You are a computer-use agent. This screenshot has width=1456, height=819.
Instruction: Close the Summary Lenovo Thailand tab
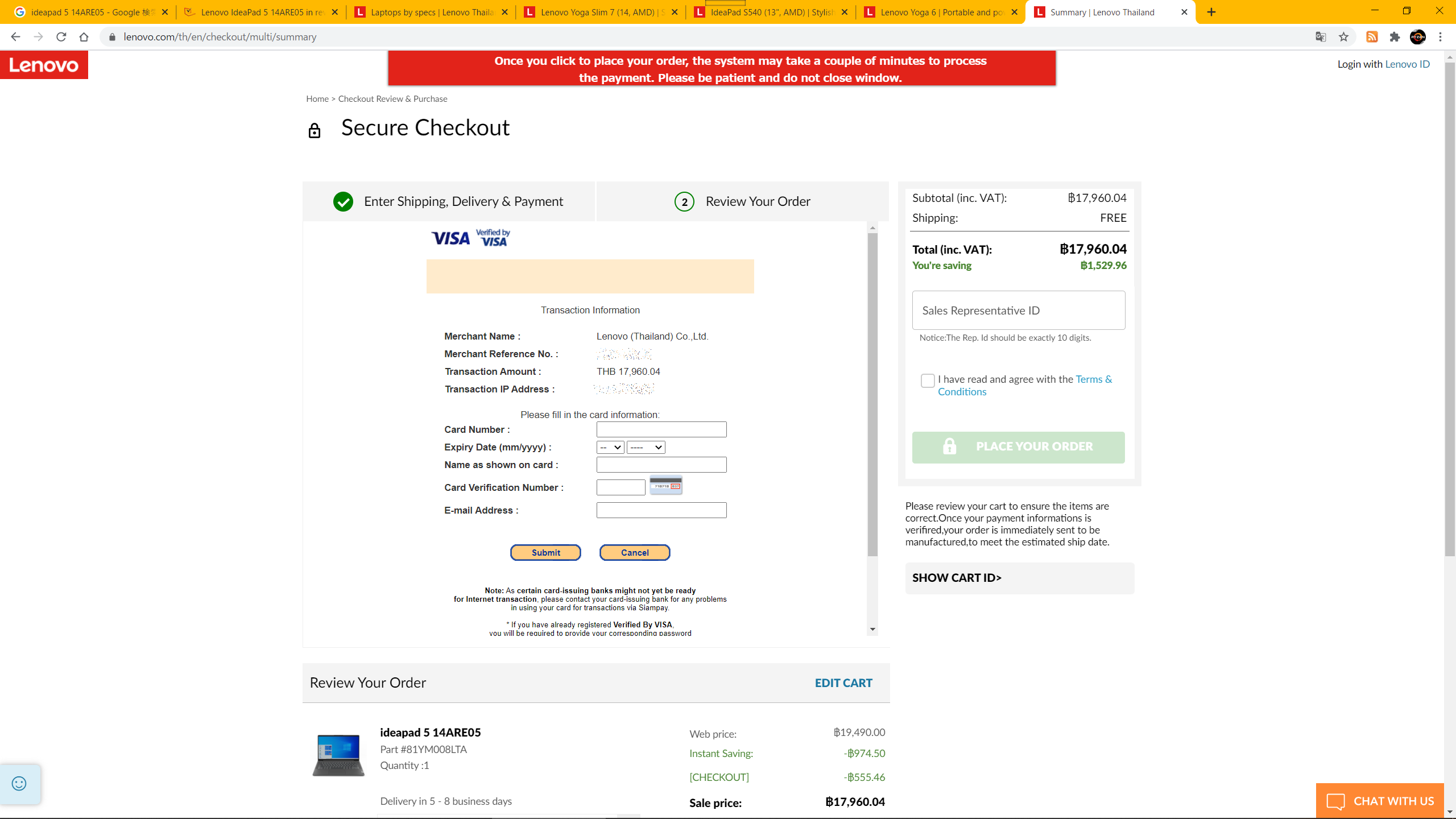click(x=1184, y=12)
